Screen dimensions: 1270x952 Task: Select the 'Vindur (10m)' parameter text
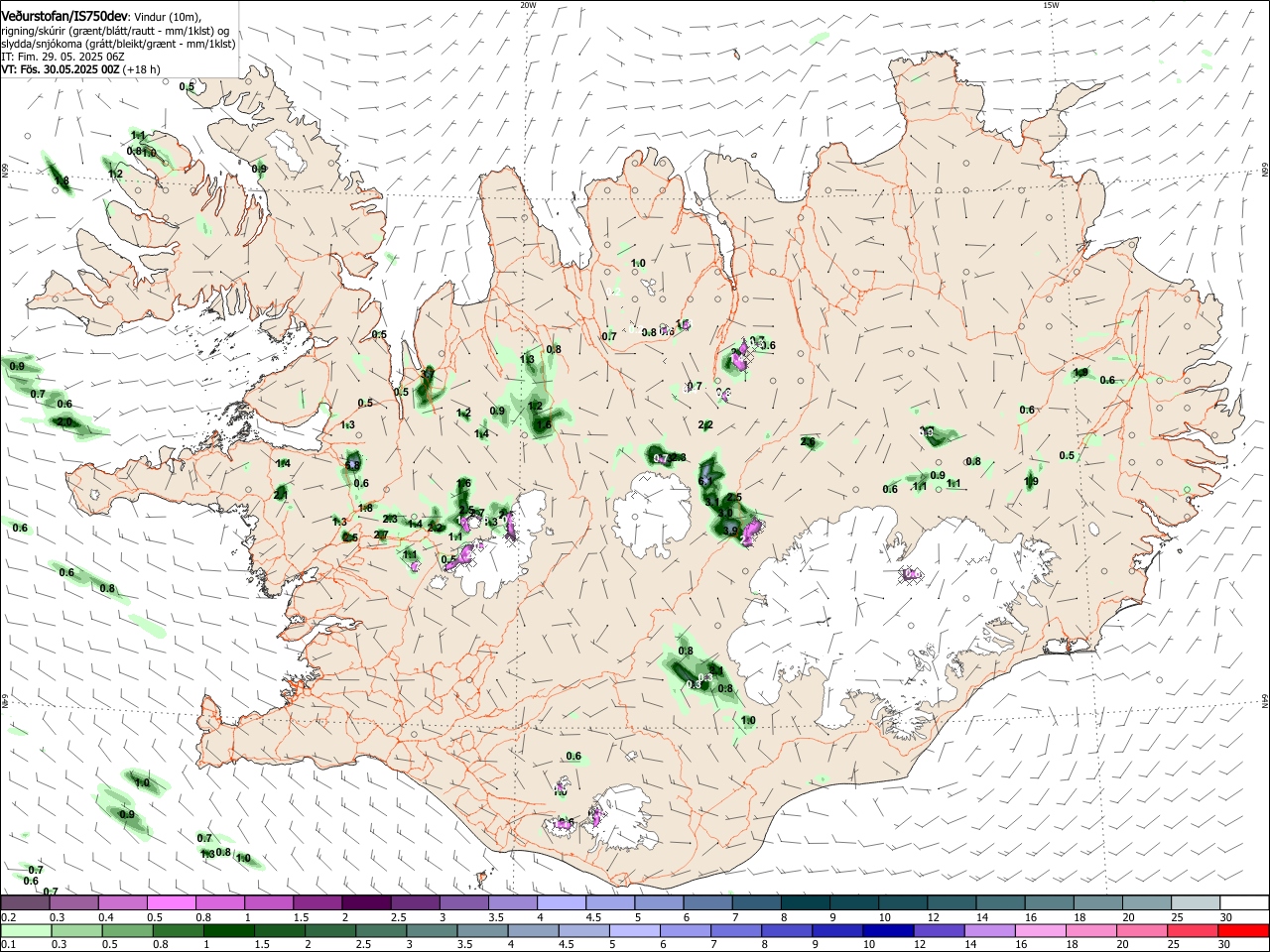click(x=167, y=18)
